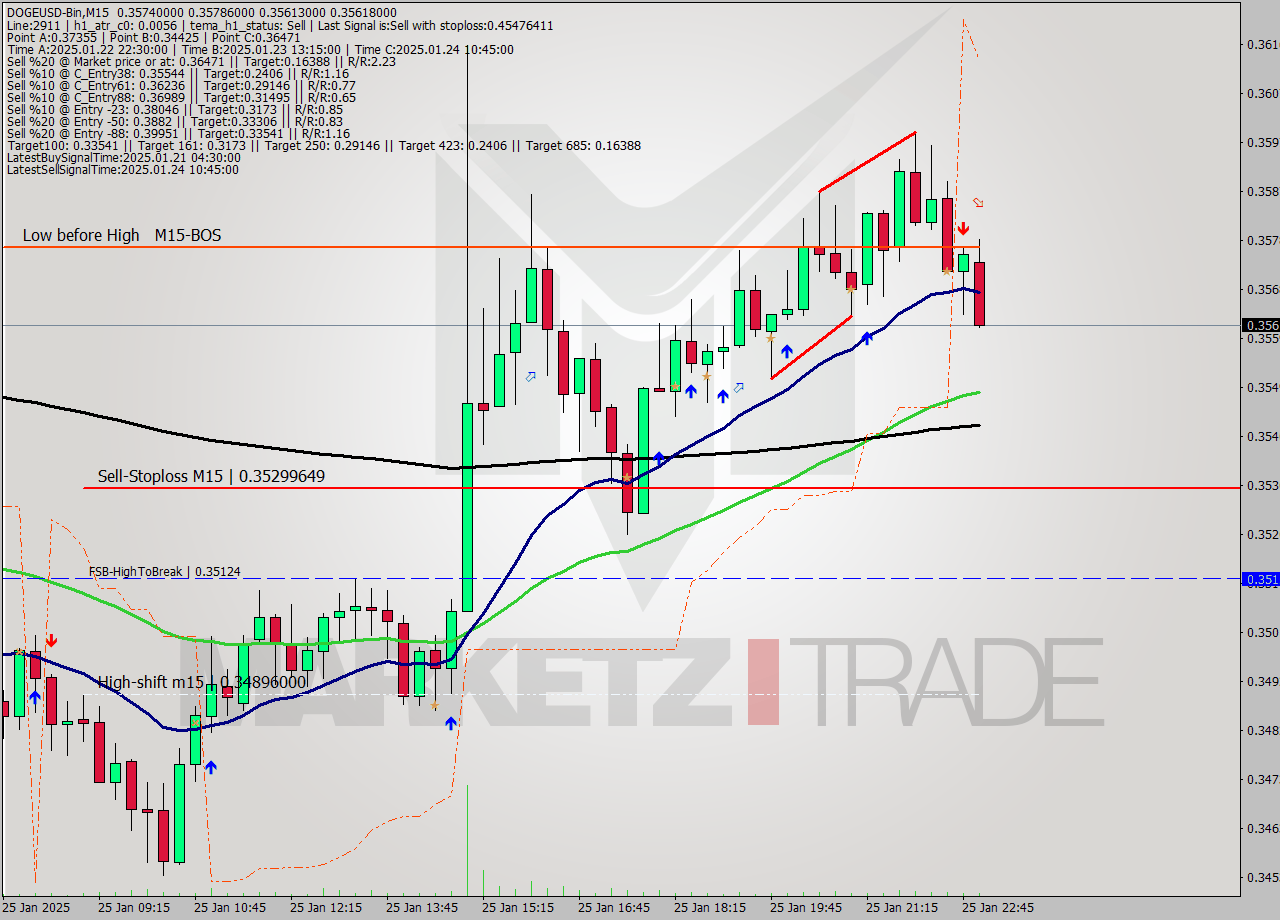Click the '25 Jan 09:15' time label
Viewport: 1280px width, 920px height.
[134, 908]
